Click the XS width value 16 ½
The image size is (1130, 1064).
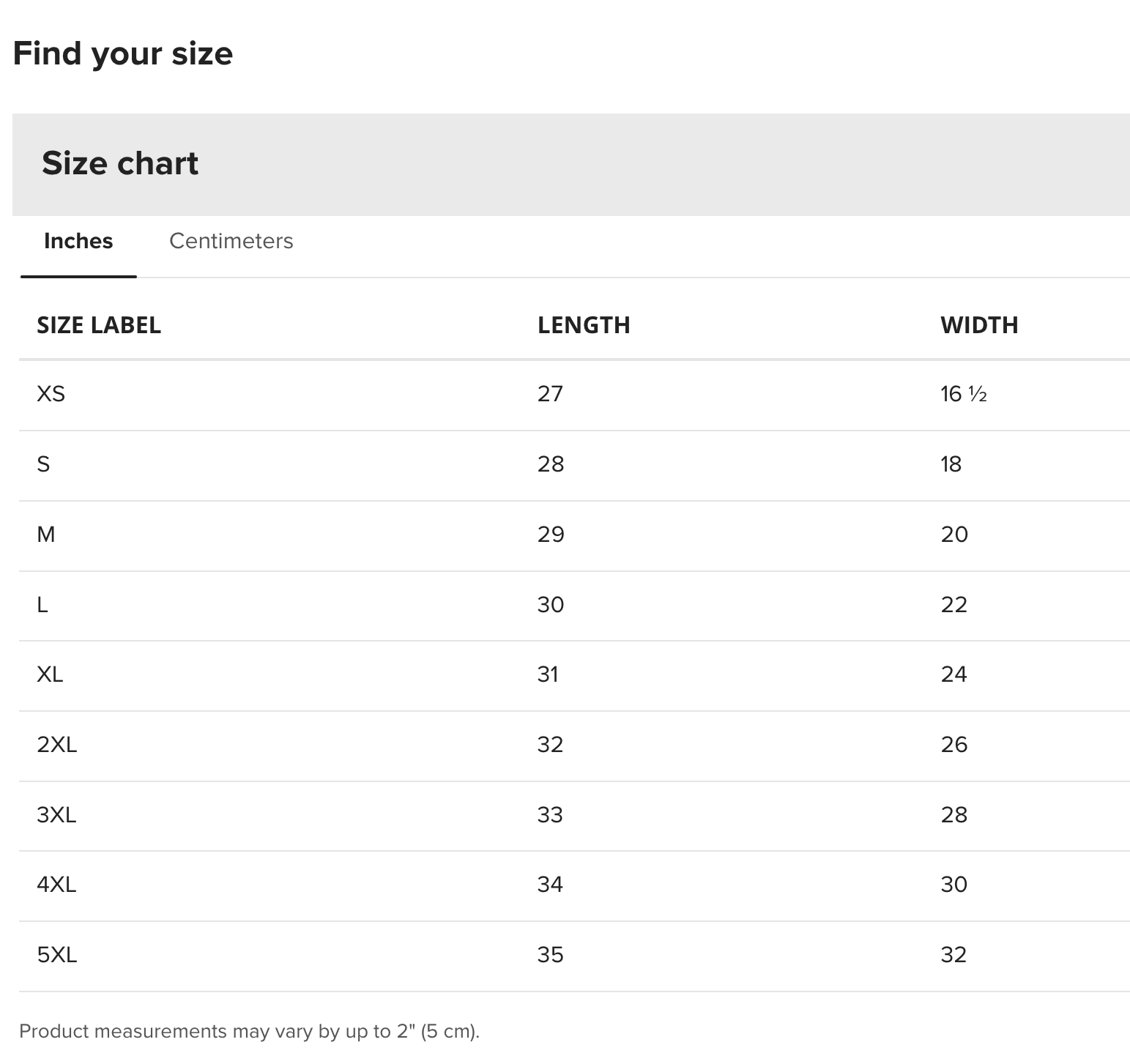964,395
